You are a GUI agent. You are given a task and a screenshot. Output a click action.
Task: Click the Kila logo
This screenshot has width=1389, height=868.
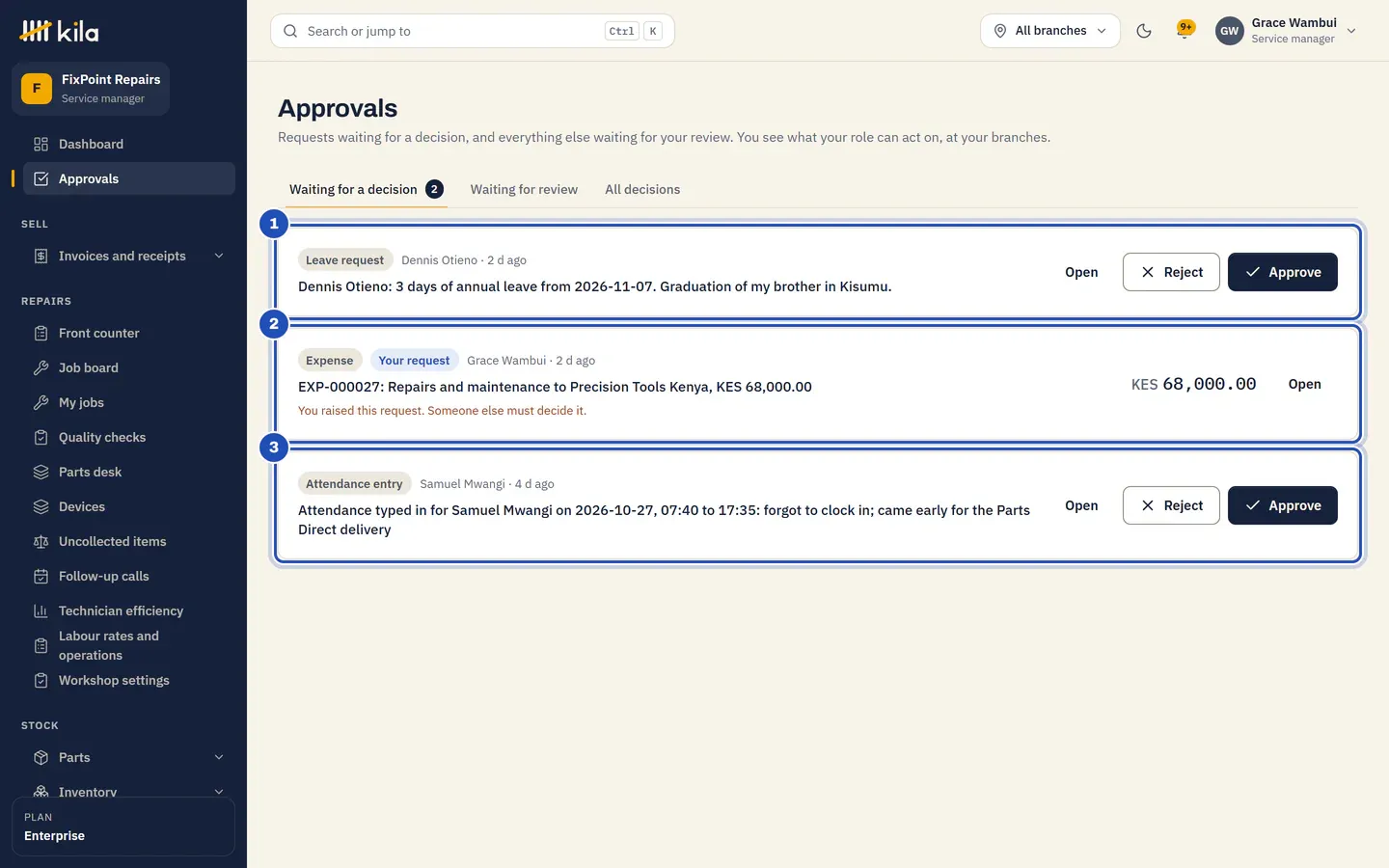coord(59,31)
